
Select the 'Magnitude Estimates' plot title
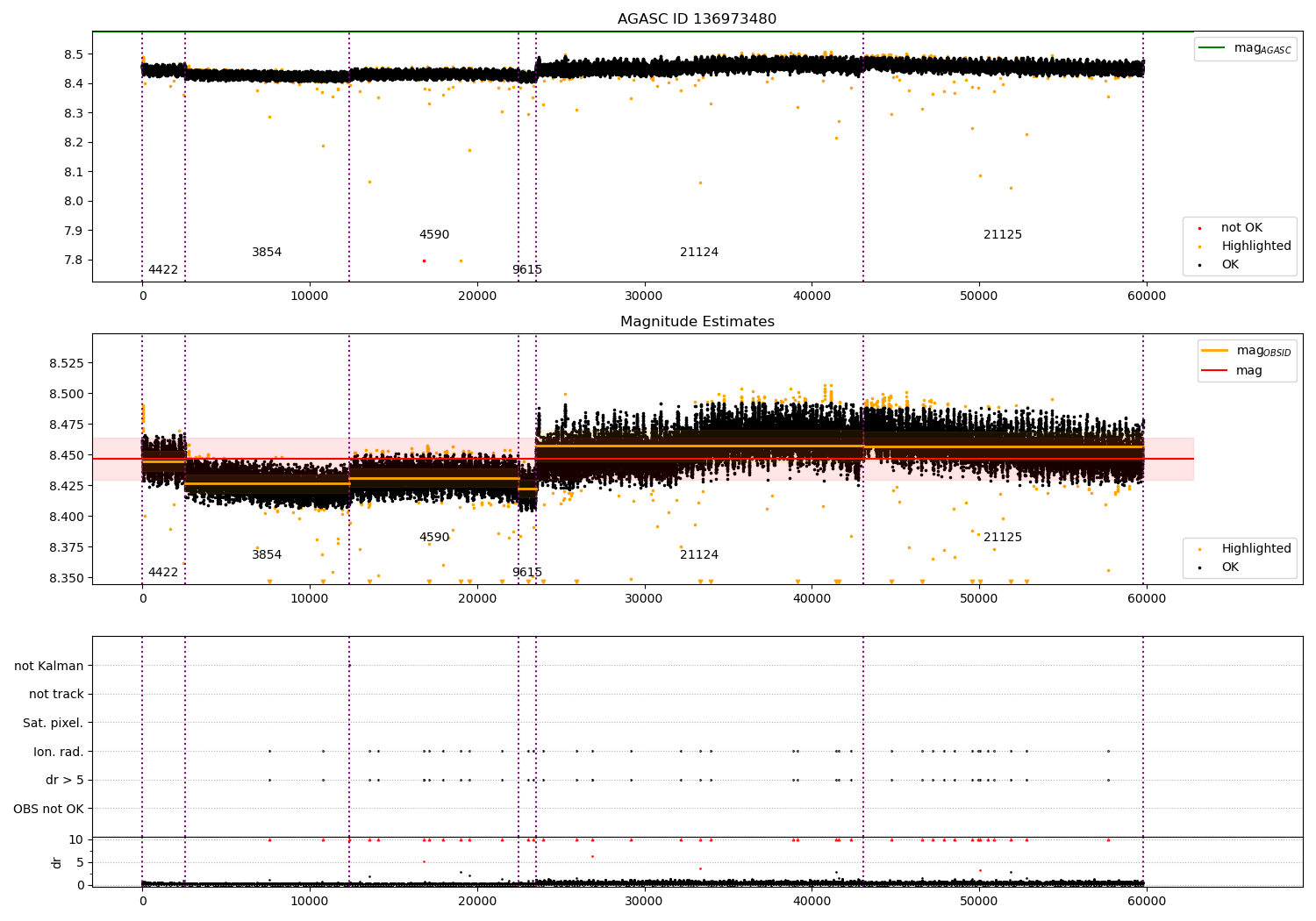(x=697, y=322)
